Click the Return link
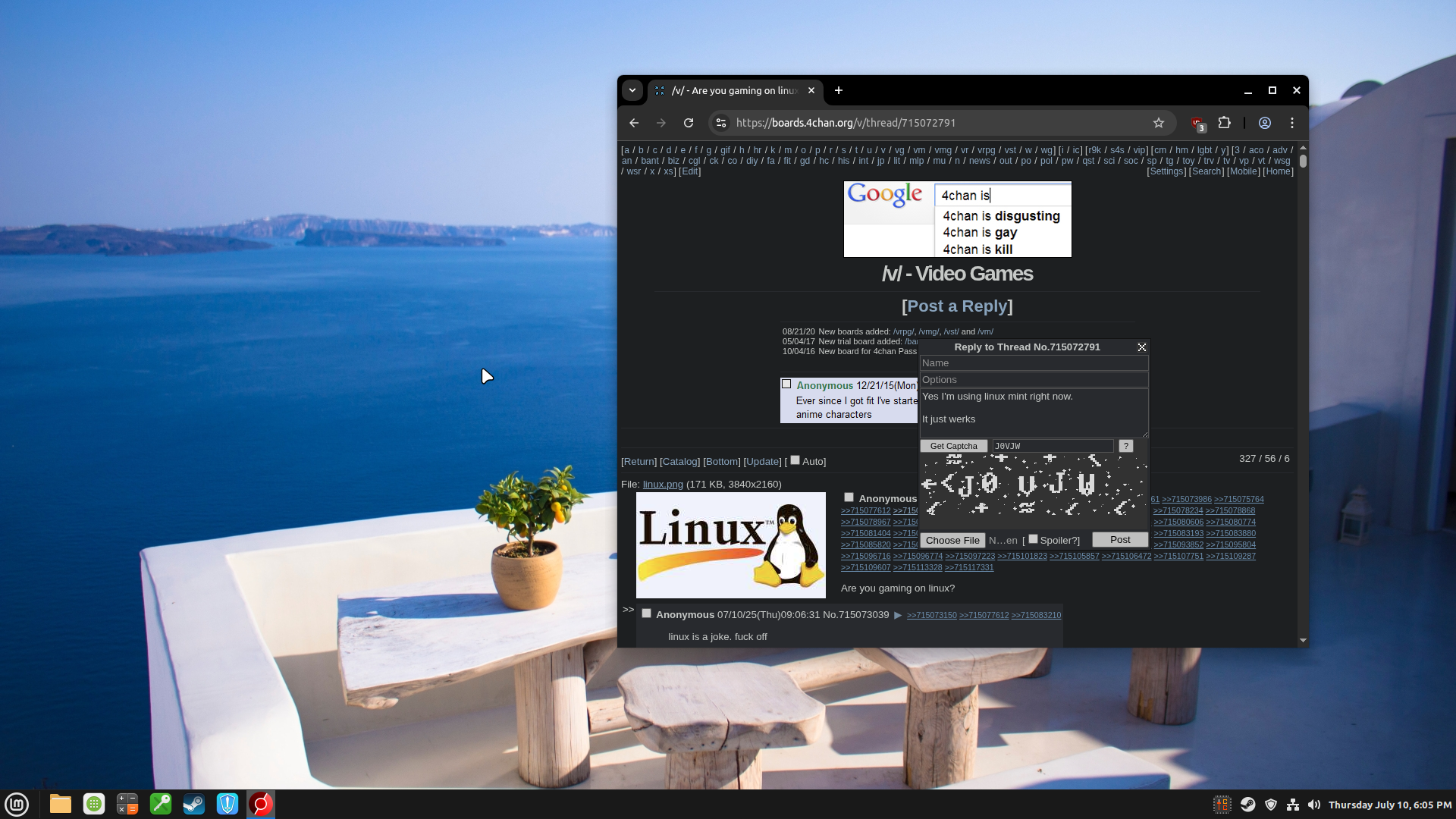This screenshot has height=819, width=1456. 639,462
